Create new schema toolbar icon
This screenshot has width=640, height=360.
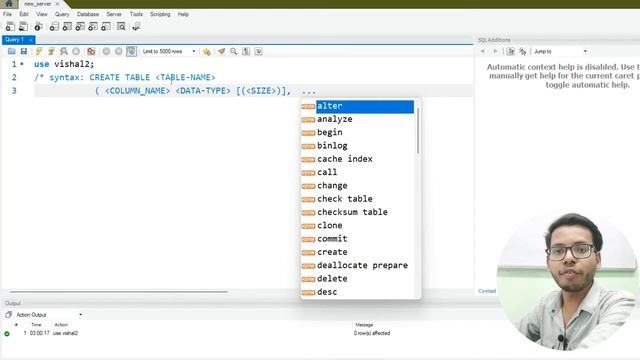tap(54, 27)
